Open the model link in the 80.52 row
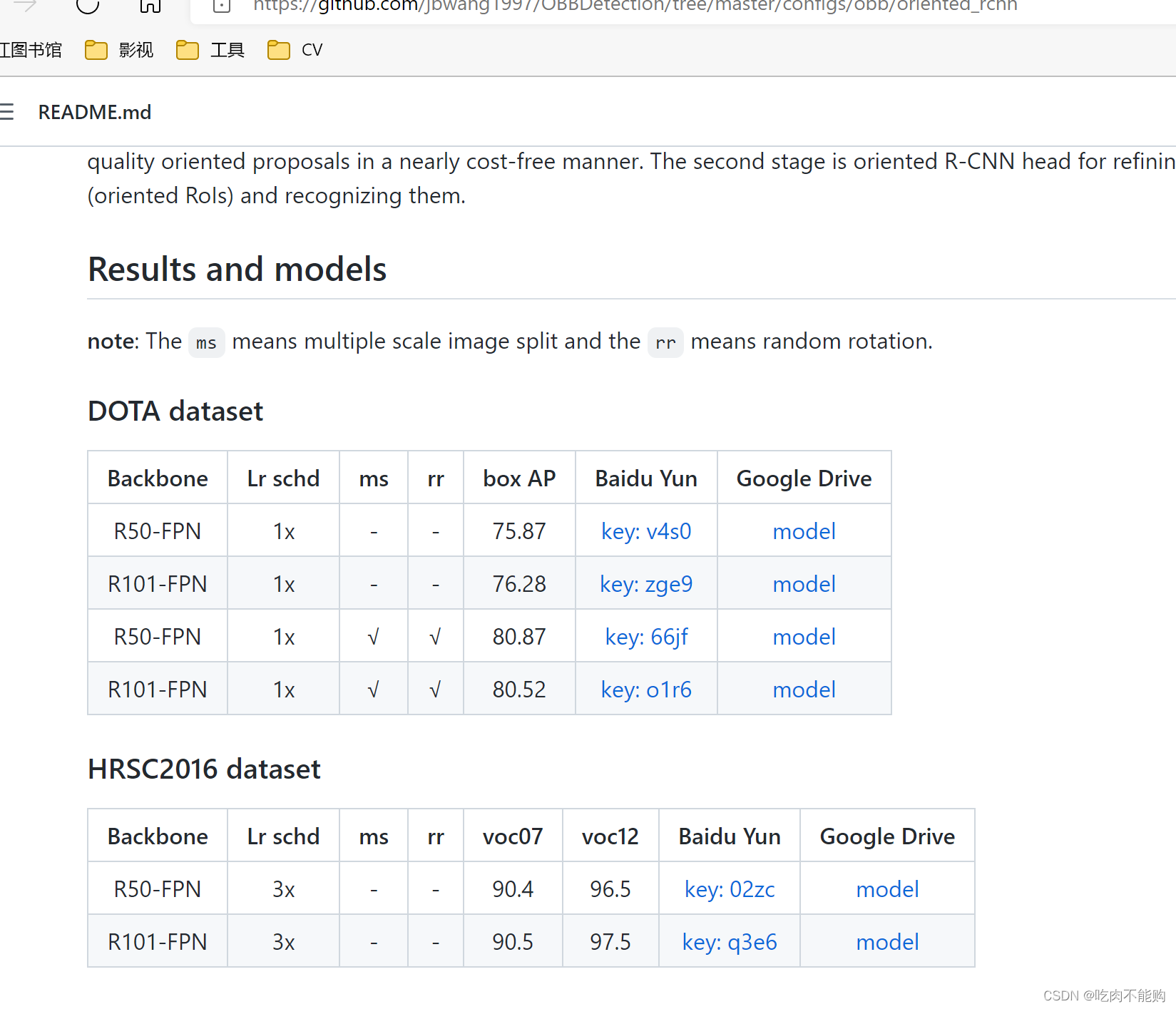The image size is (1176, 1009). (x=804, y=690)
